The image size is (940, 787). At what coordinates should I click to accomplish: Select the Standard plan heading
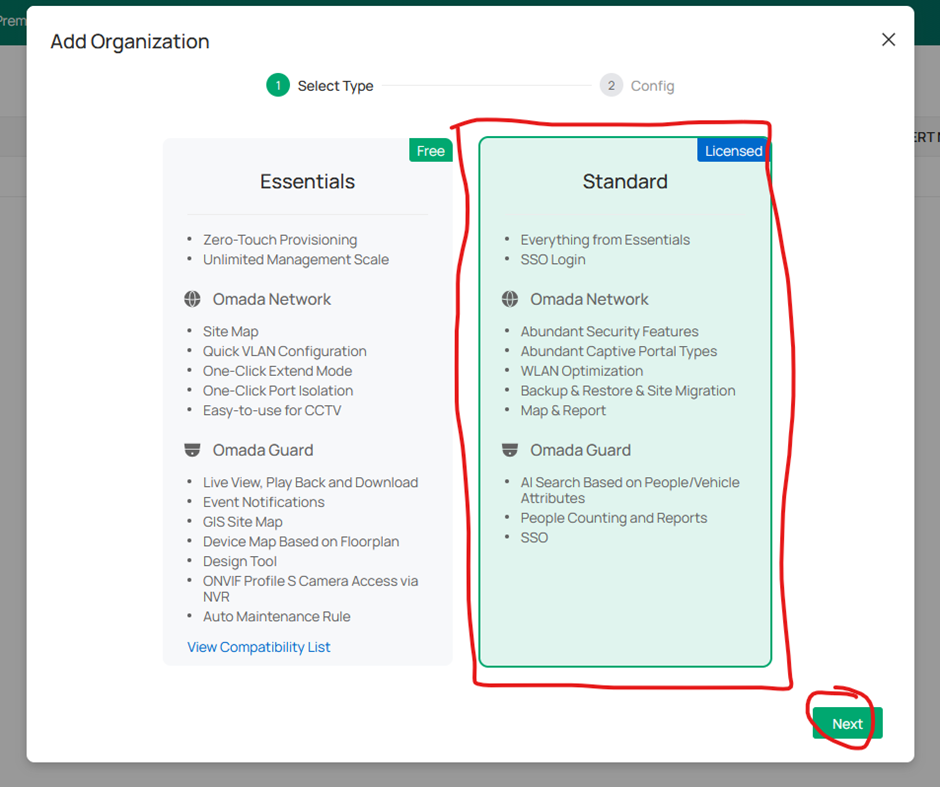(x=625, y=182)
